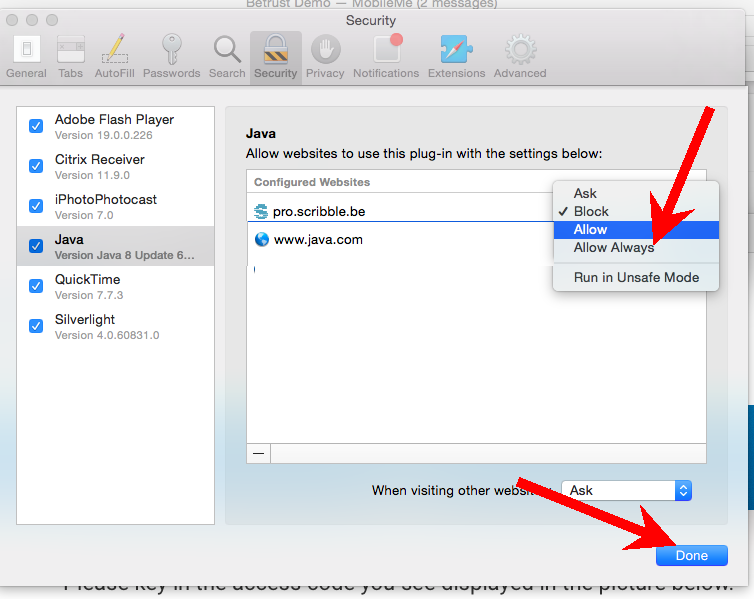Select the pro.scribble.be website row
This screenshot has width=754, height=599.
tap(400, 212)
